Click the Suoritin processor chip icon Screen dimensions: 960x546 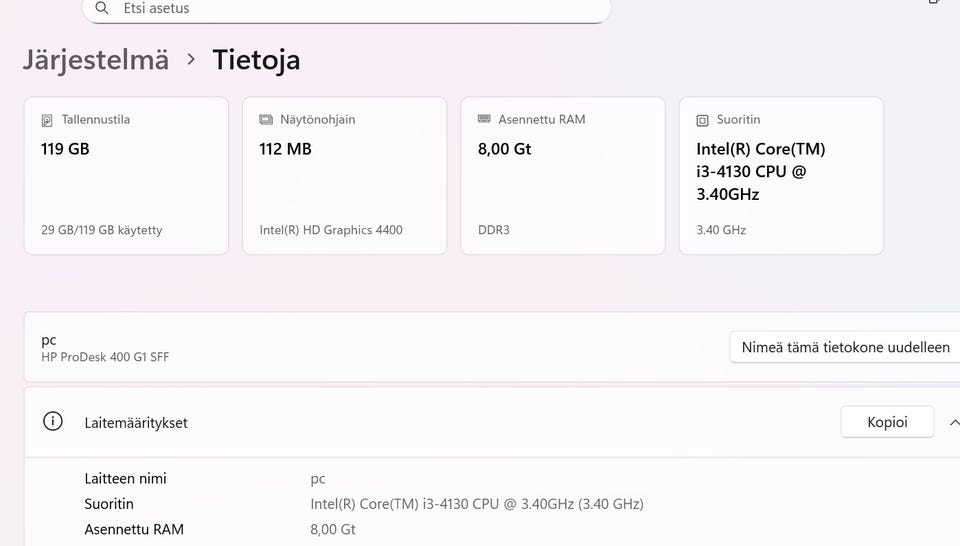(703, 120)
